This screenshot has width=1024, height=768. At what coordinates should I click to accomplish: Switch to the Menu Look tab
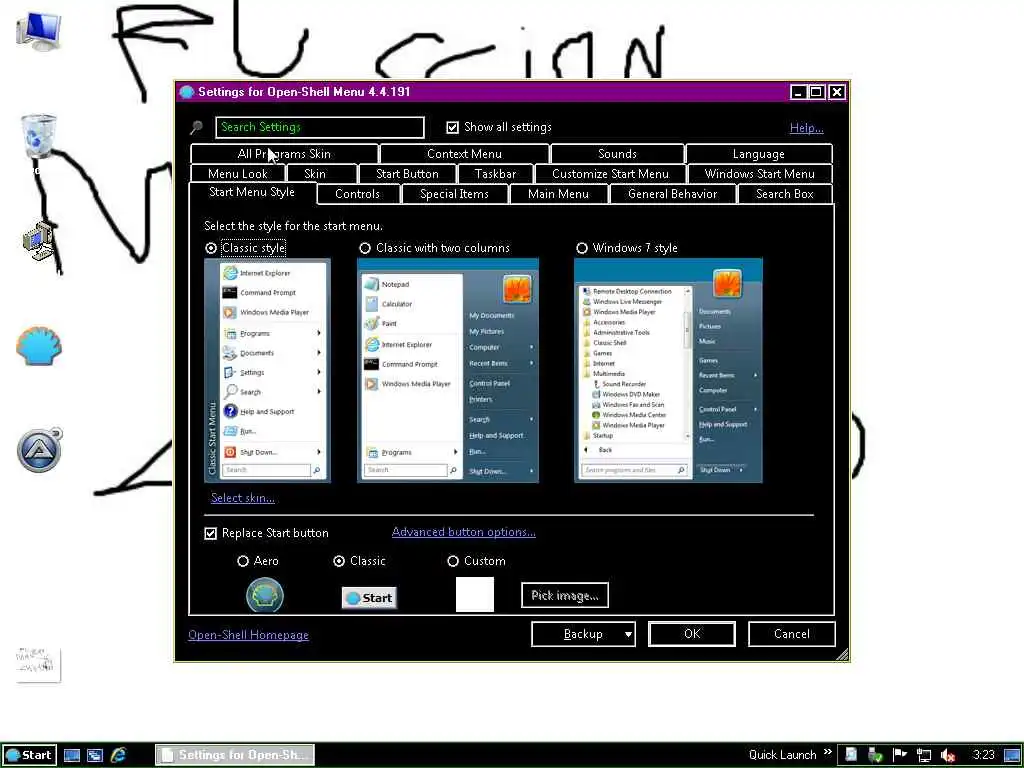[x=238, y=174]
